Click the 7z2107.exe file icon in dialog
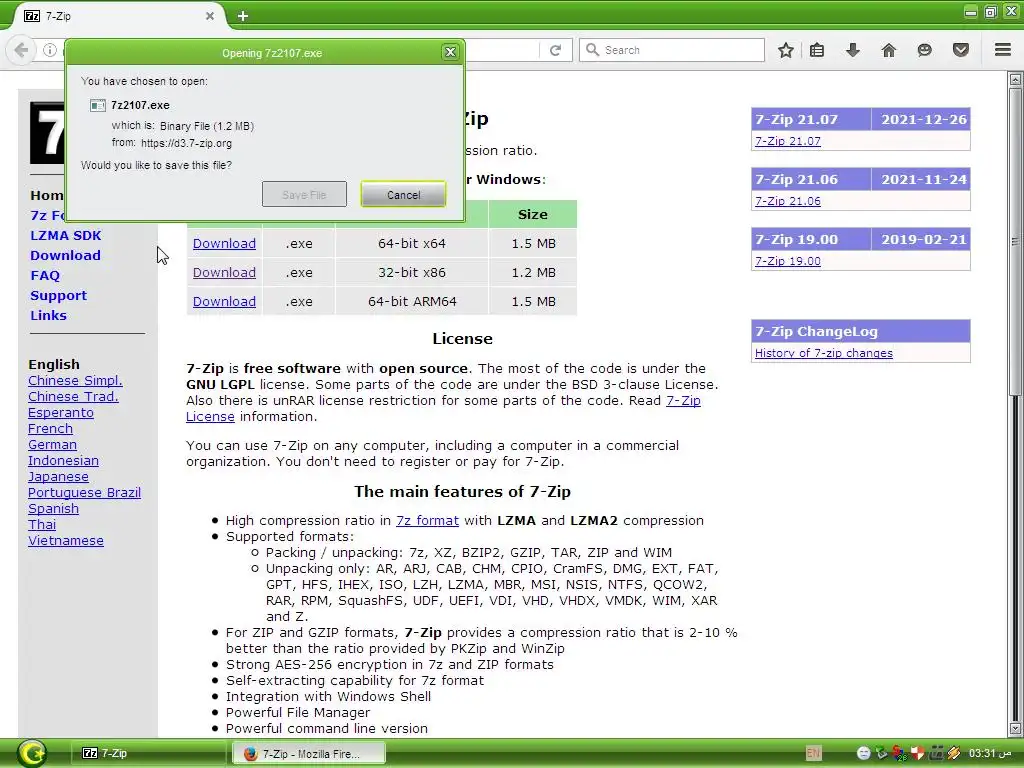The image size is (1024, 768). click(x=98, y=105)
